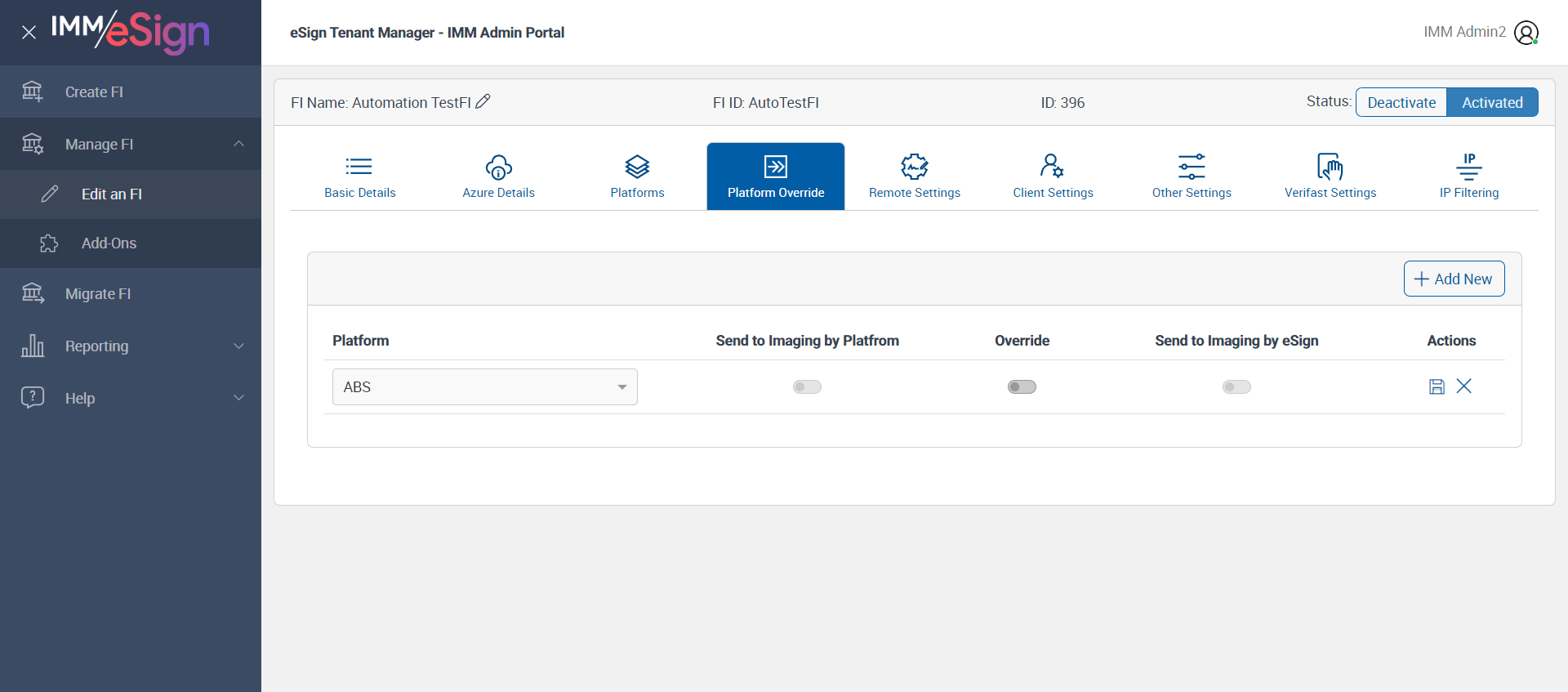Open the IP Filtering tab
Viewport: 1568px width, 692px height.
(x=1468, y=176)
